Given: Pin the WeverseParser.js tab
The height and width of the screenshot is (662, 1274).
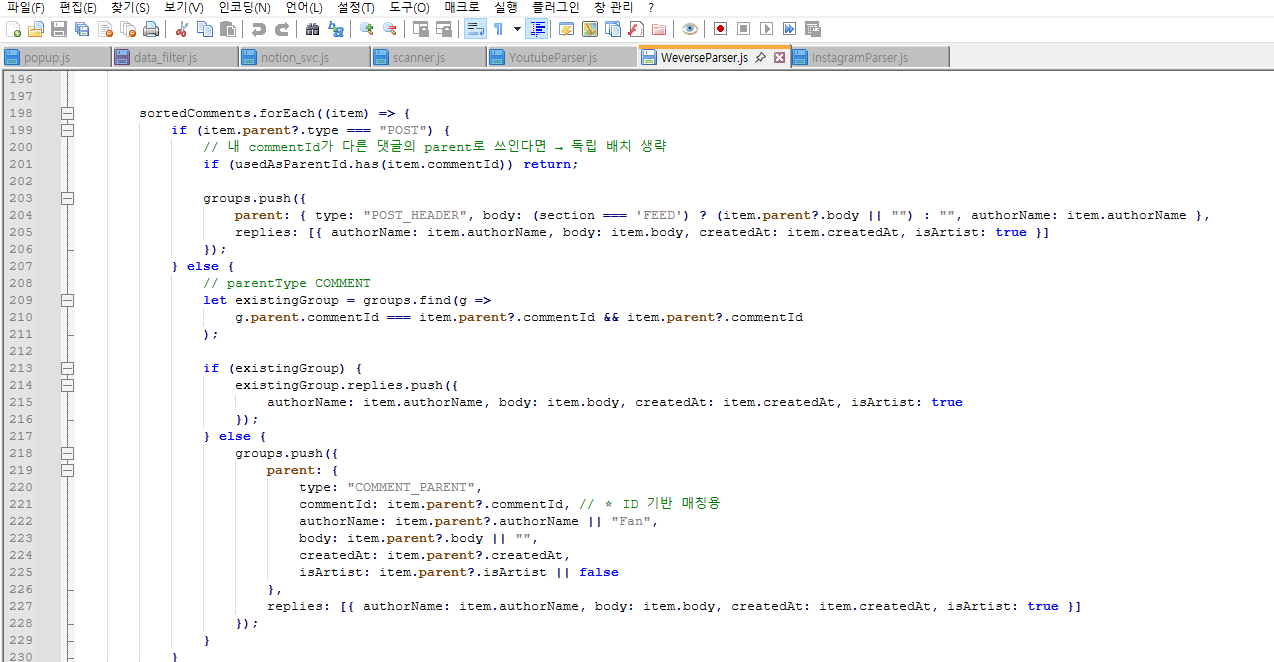Looking at the screenshot, I should [761, 58].
